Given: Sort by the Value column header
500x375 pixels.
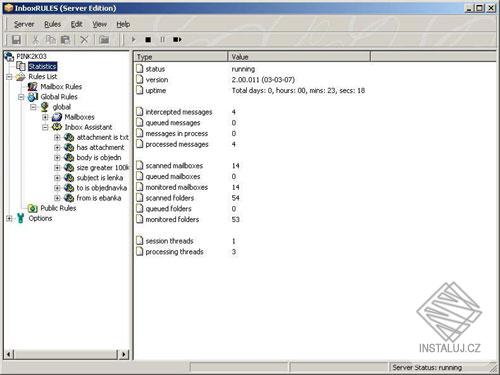Looking at the screenshot, I should tap(299, 57).
